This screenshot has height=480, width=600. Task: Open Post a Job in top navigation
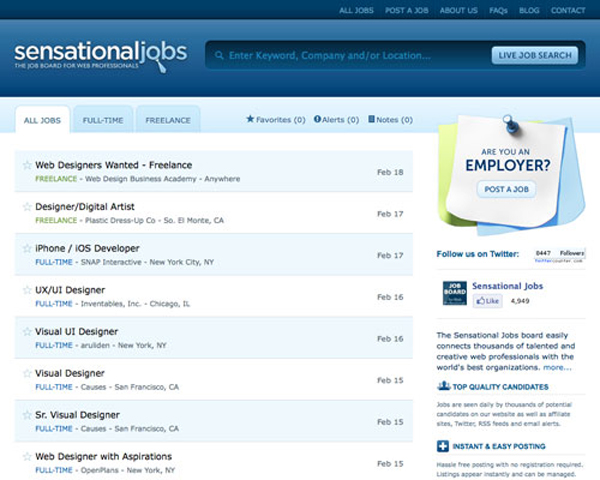(405, 10)
